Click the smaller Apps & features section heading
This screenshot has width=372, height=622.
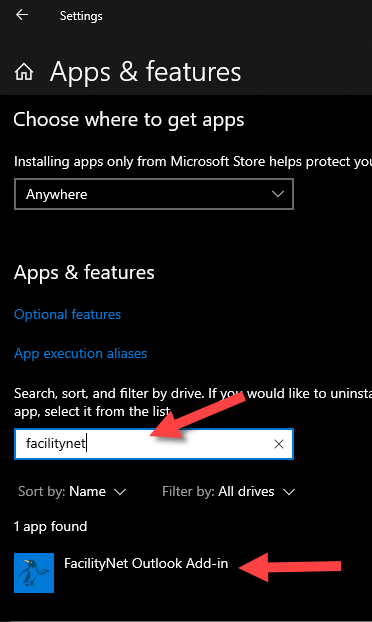click(x=84, y=273)
